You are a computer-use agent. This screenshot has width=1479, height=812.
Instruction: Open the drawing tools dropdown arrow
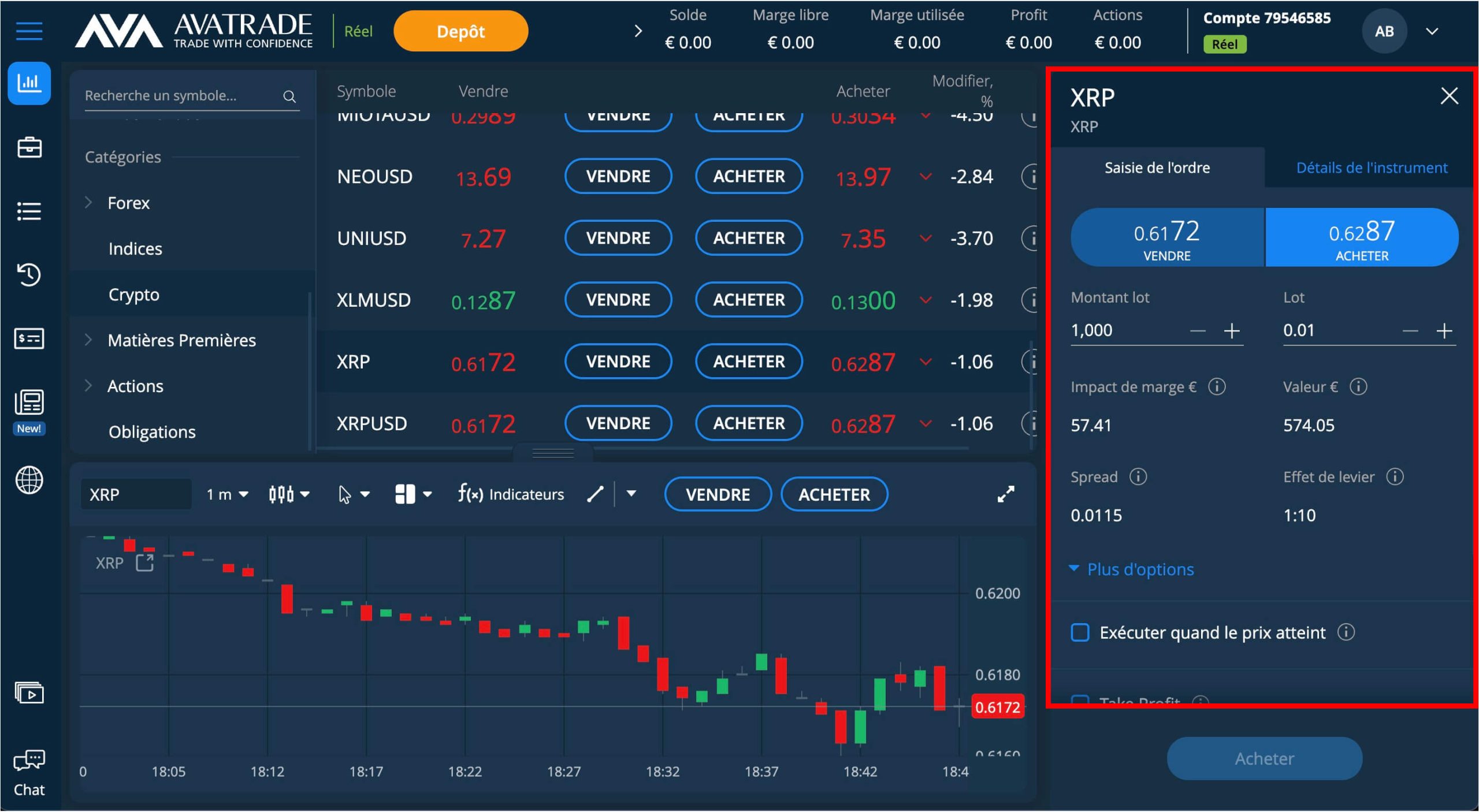(631, 494)
